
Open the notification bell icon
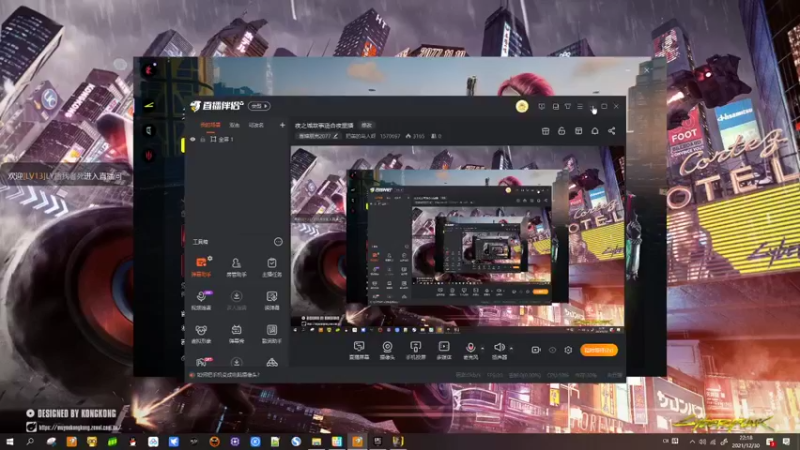tap(595, 131)
